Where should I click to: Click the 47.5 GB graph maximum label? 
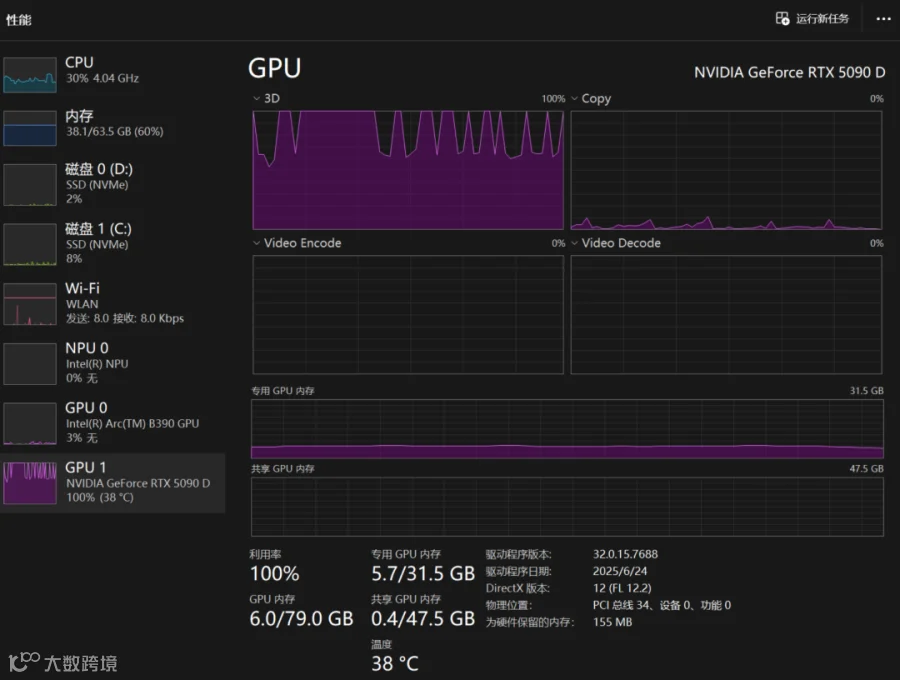point(866,469)
